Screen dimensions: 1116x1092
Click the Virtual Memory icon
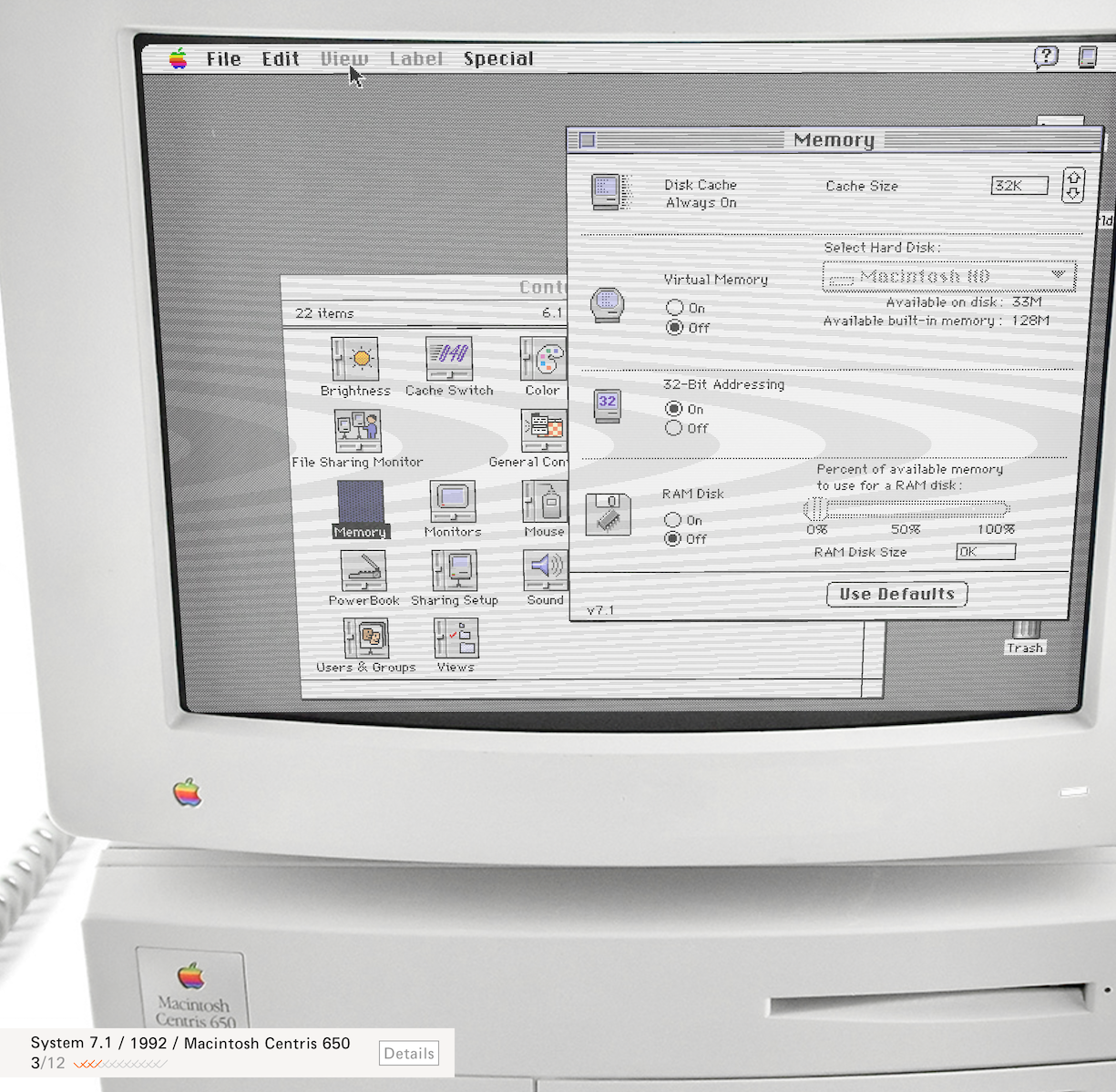click(608, 304)
